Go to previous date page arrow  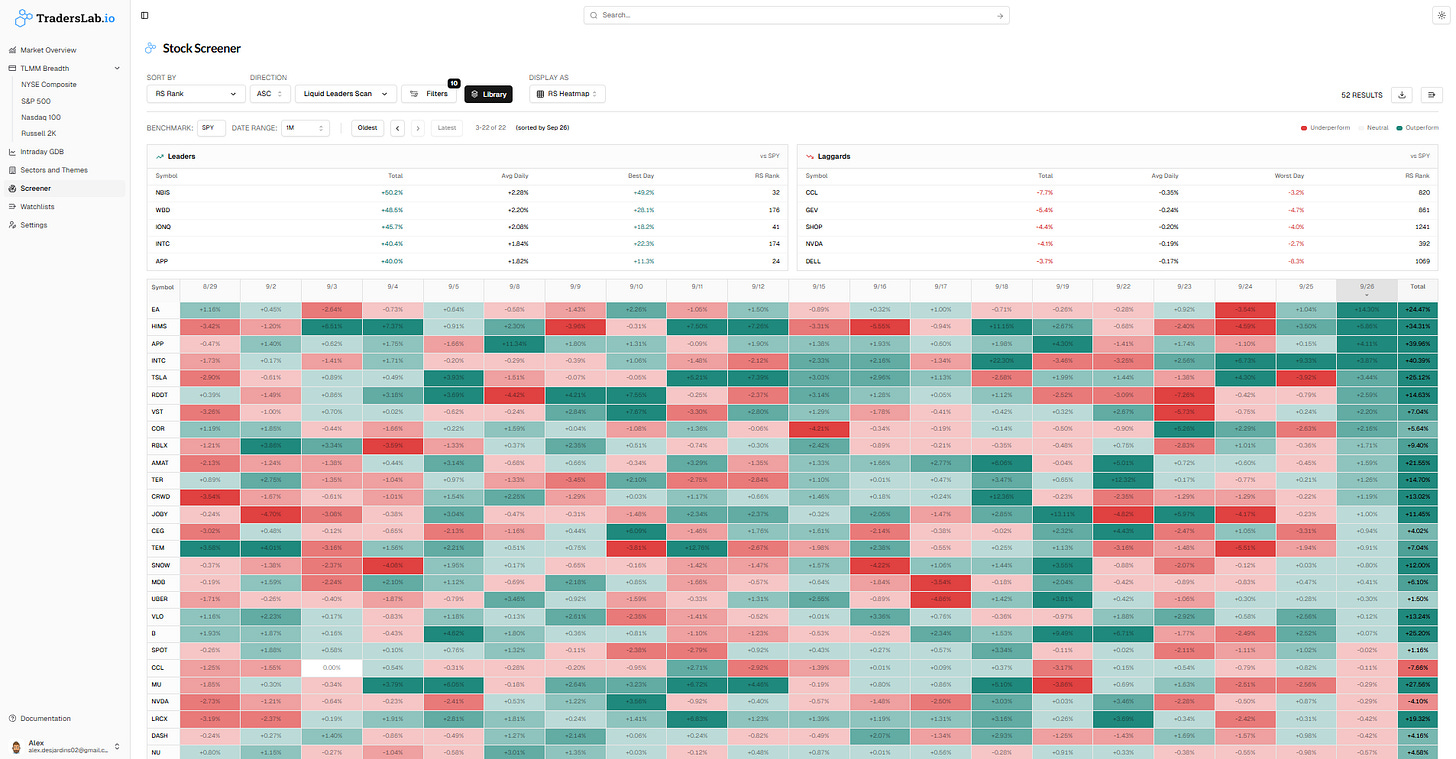click(397, 128)
